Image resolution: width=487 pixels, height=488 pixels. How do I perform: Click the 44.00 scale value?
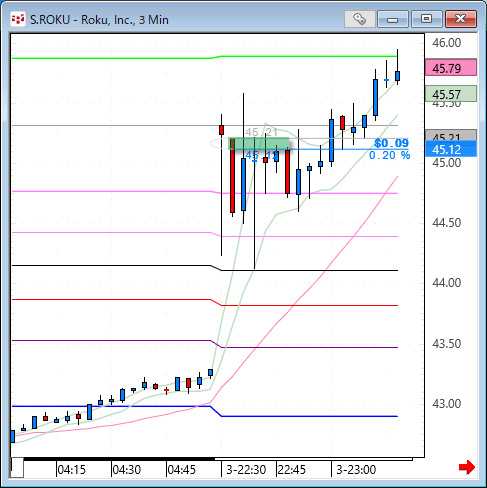(446, 283)
